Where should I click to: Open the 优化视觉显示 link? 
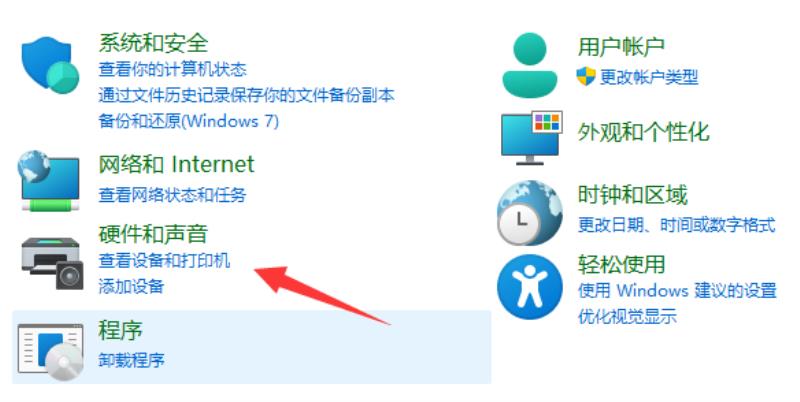pyautogui.click(x=627, y=316)
